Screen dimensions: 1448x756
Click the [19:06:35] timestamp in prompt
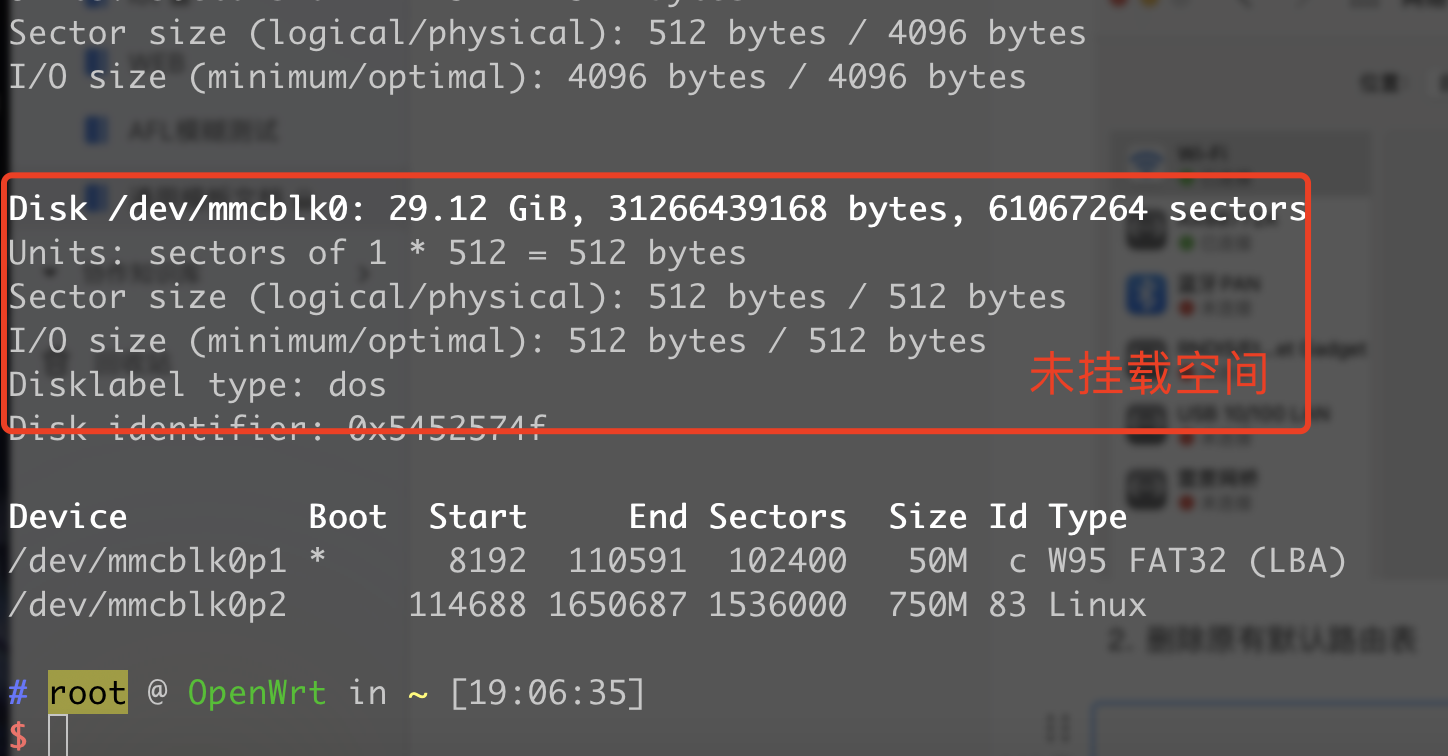(x=547, y=692)
